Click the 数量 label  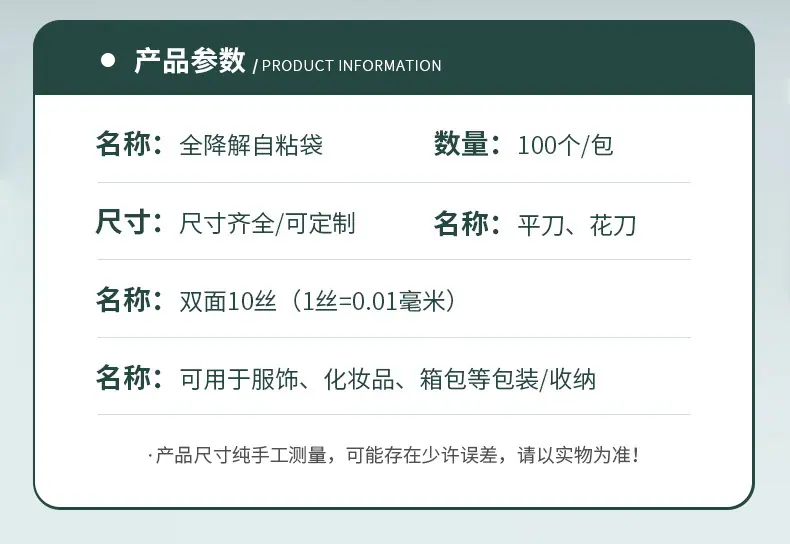tap(461, 144)
